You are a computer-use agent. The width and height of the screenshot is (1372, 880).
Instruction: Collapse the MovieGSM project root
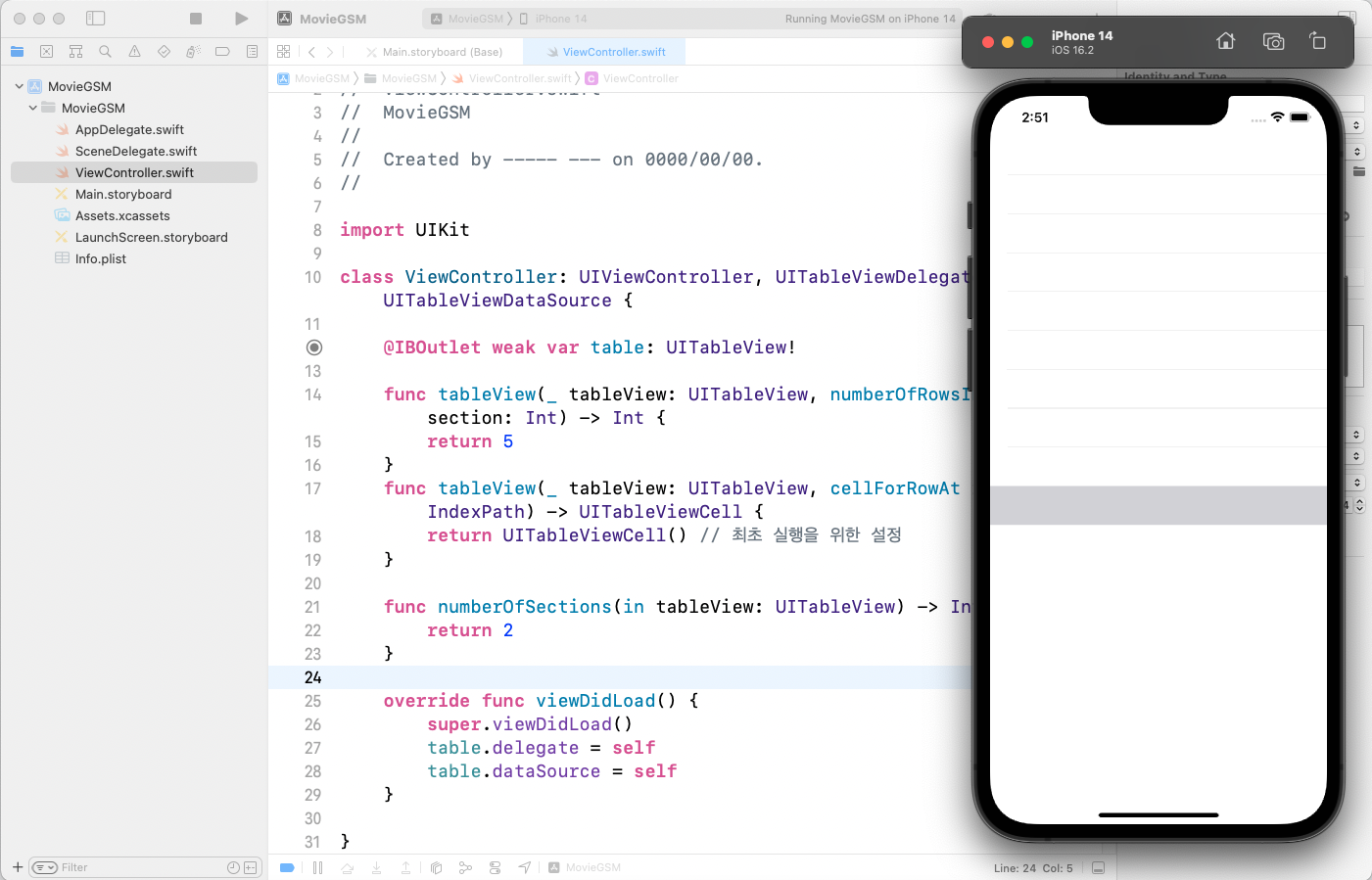[x=19, y=86]
